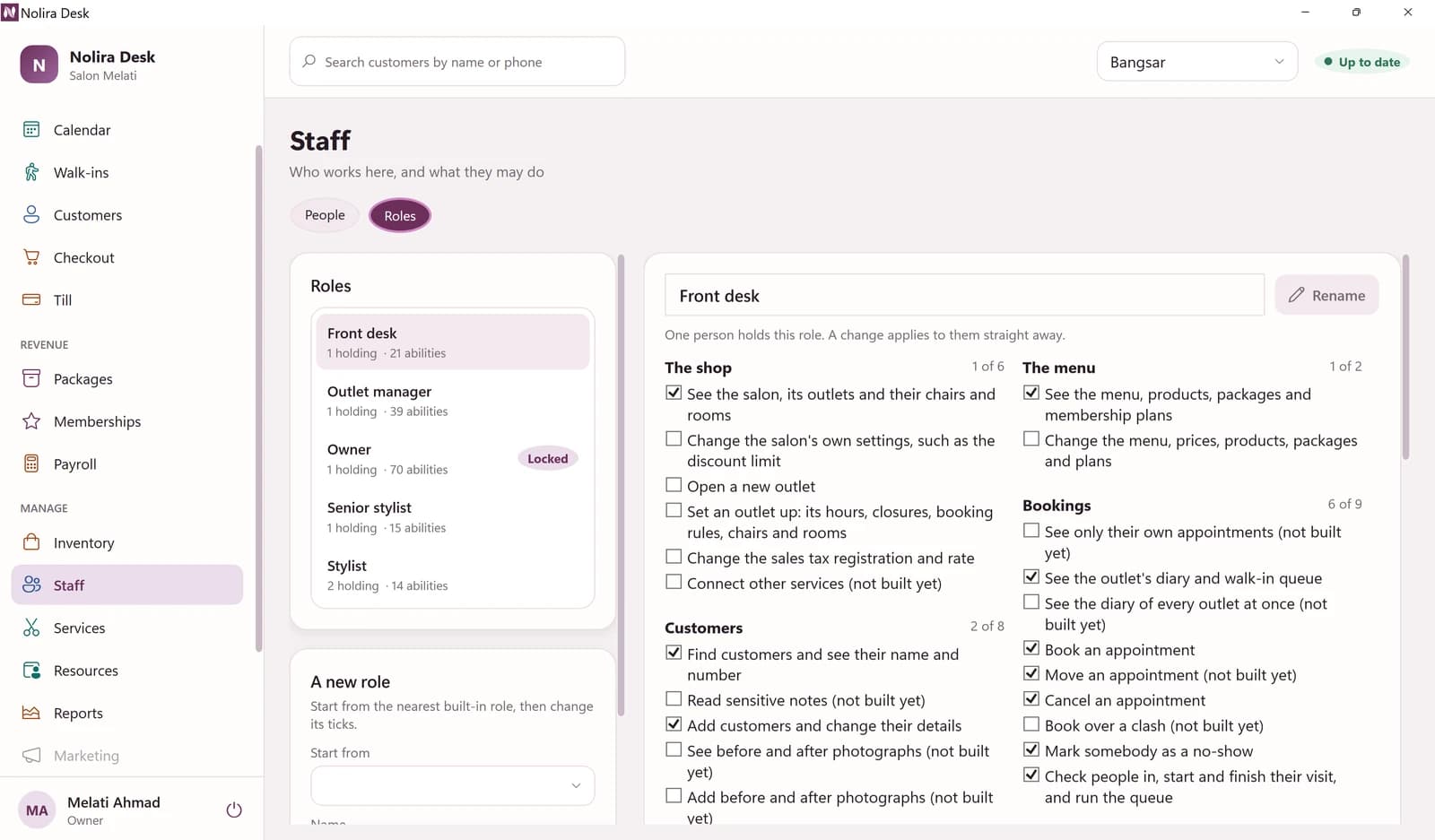Click the Memberships star icon
This screenshot has width=1435, height=840.
31,421
